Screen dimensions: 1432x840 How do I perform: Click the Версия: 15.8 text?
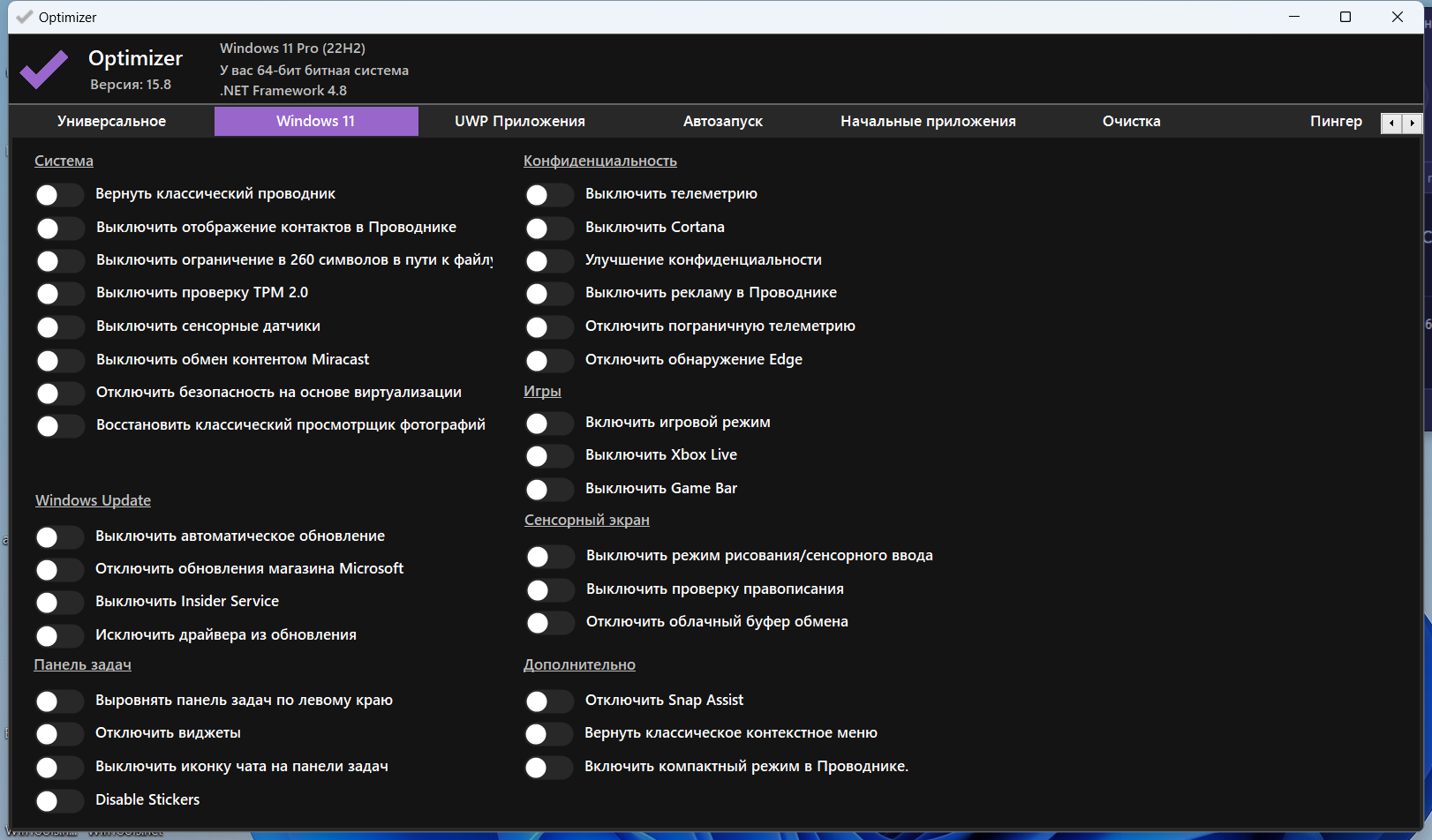pos(131,85)
